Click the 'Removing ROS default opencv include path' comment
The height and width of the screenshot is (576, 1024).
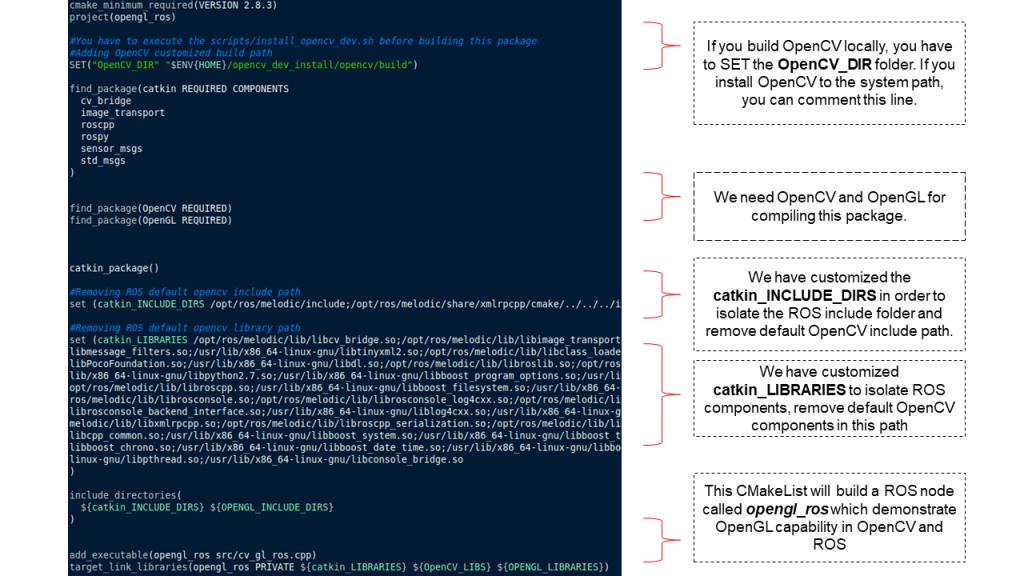(x=184, y=292)
